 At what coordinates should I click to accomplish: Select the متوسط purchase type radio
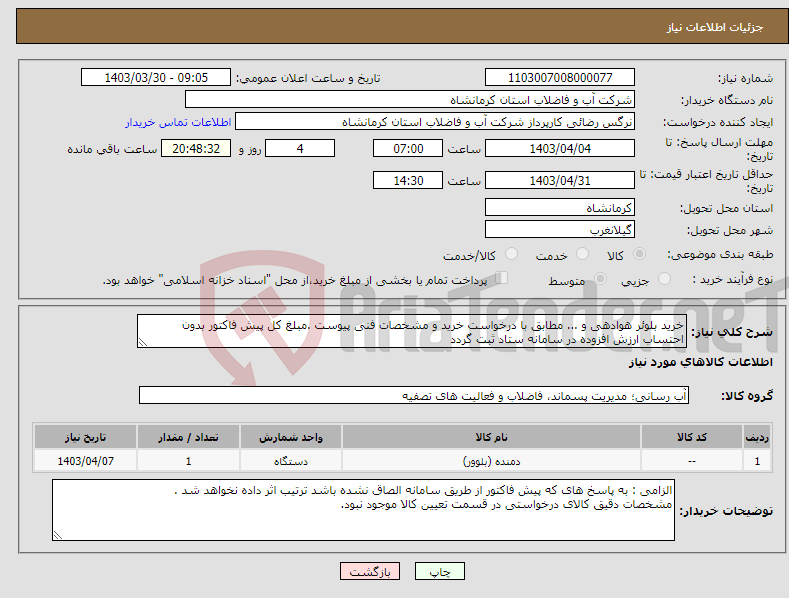click(x=600, y=279)
